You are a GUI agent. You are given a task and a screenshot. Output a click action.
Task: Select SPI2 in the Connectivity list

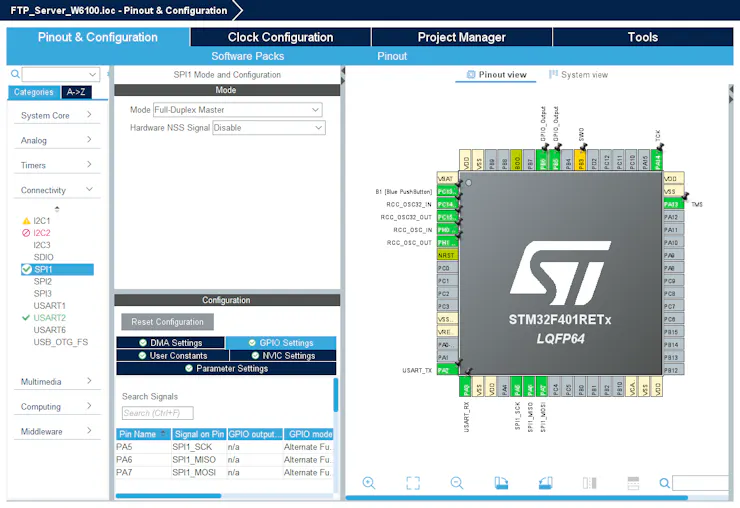pos(42,281)
